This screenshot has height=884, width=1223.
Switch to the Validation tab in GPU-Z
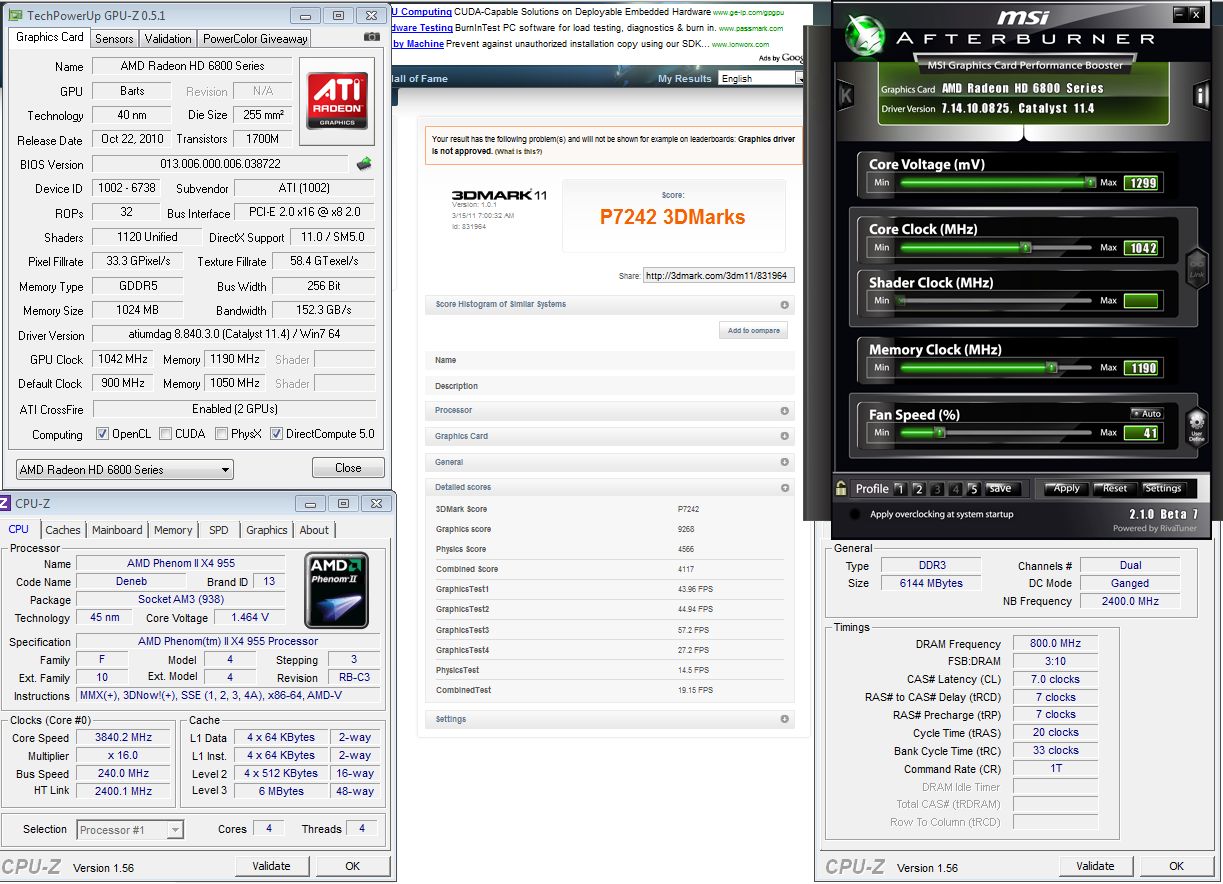(x=168, y=39)
